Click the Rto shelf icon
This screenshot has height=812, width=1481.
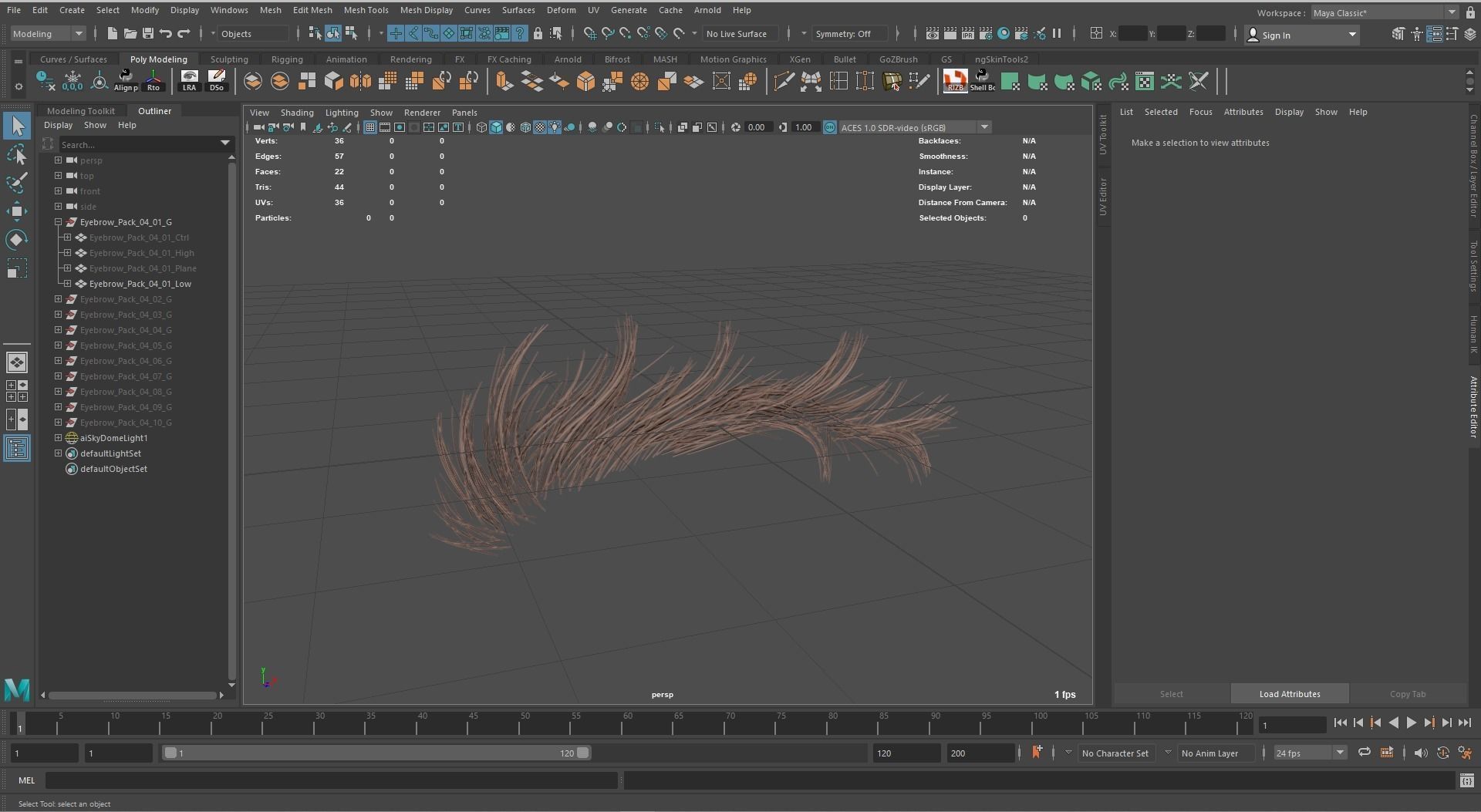[x=153, y=80]
